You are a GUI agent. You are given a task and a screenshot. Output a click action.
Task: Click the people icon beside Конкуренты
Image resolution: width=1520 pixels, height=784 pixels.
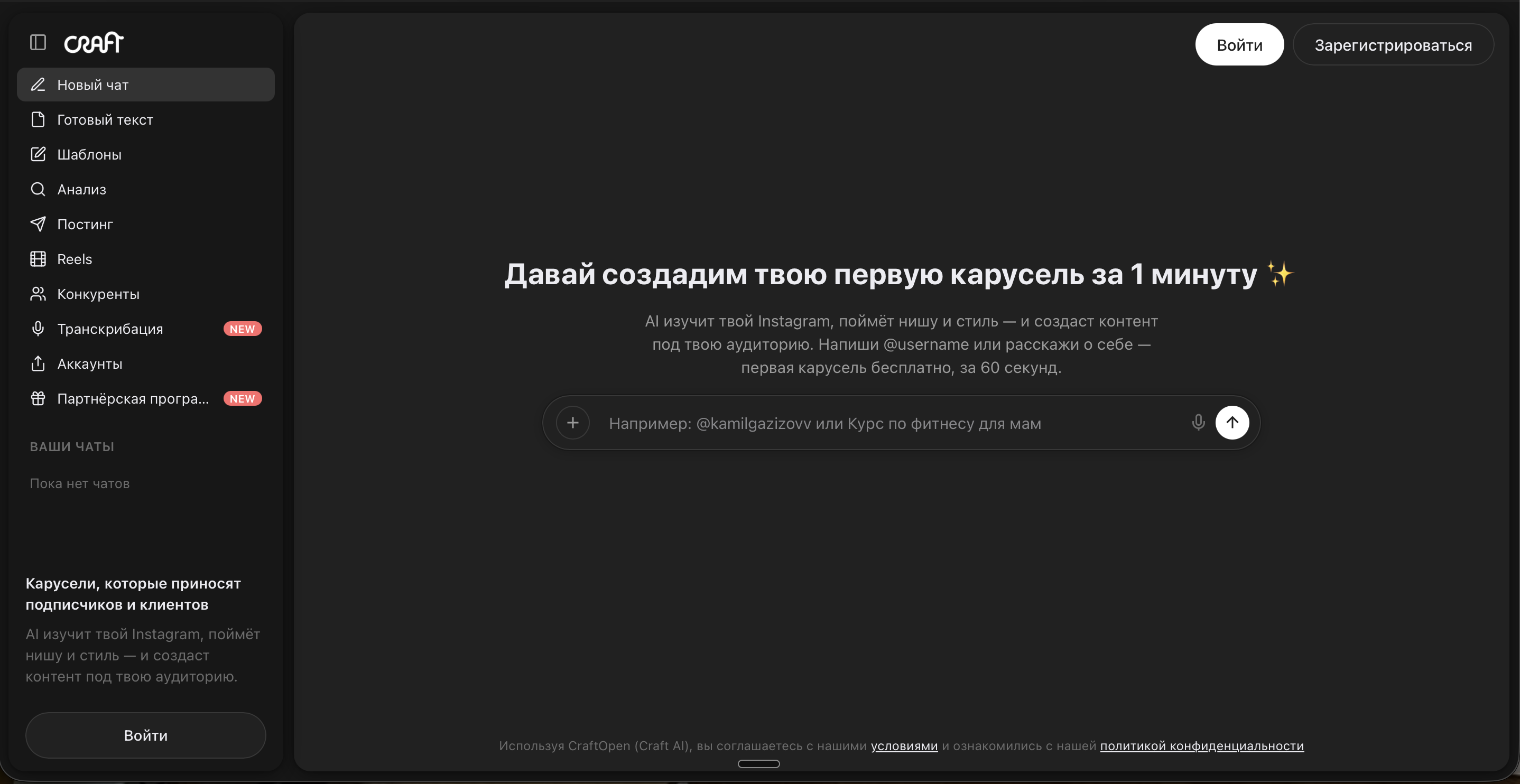pos(38,293)
